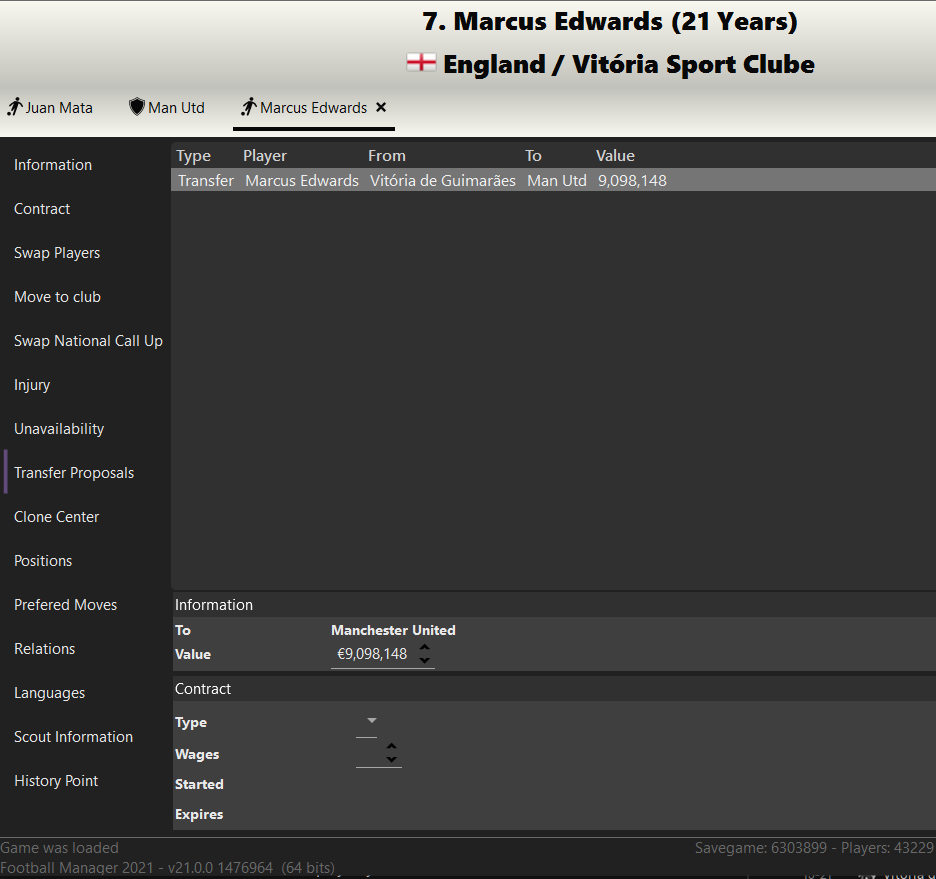Sort proposals by the Player column
Screen dimensions: 936x879
(x=265, y=156)
